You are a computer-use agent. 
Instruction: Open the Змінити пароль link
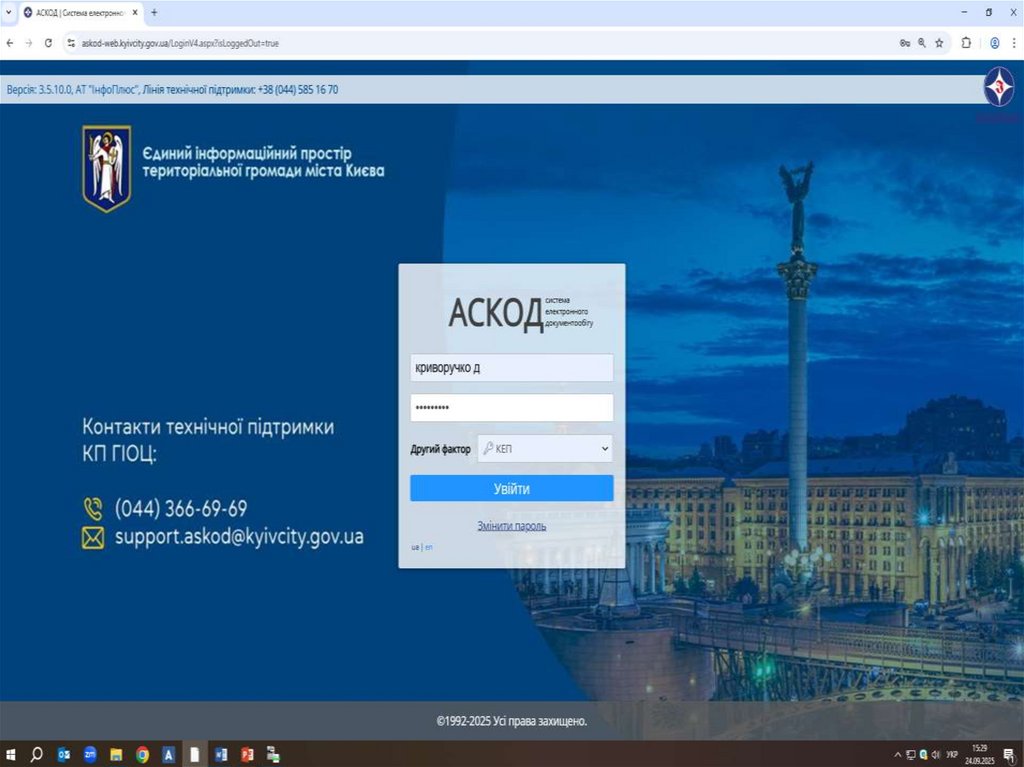click(x=511, y=526)
